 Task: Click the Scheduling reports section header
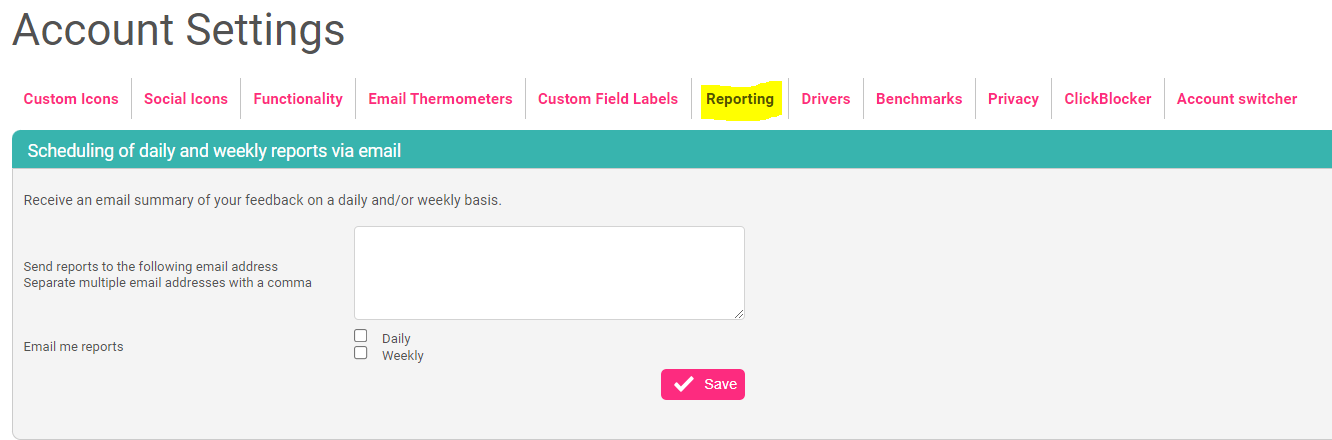[672, 151]
